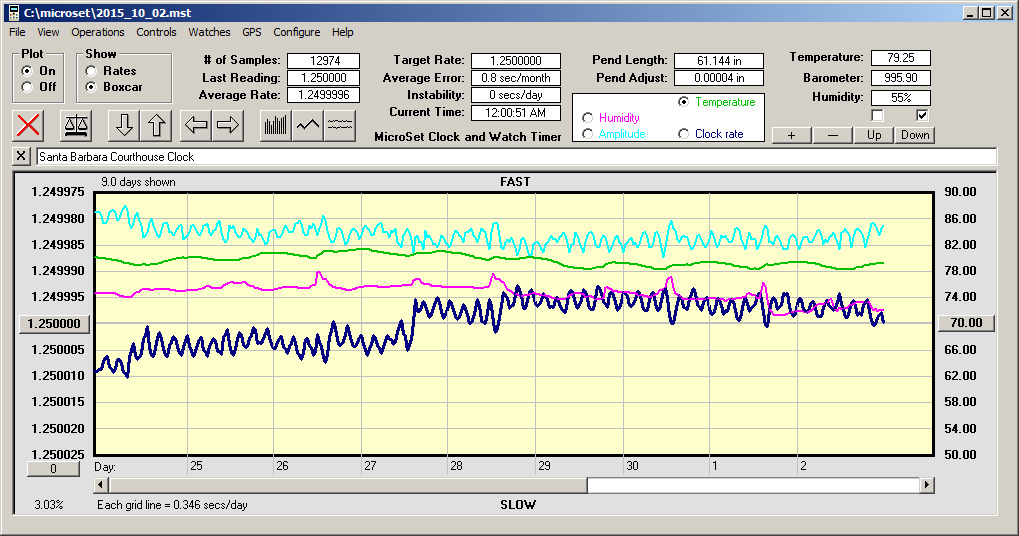
Task: Click the zigzag line graph icon
Action: tap(307, 125)
